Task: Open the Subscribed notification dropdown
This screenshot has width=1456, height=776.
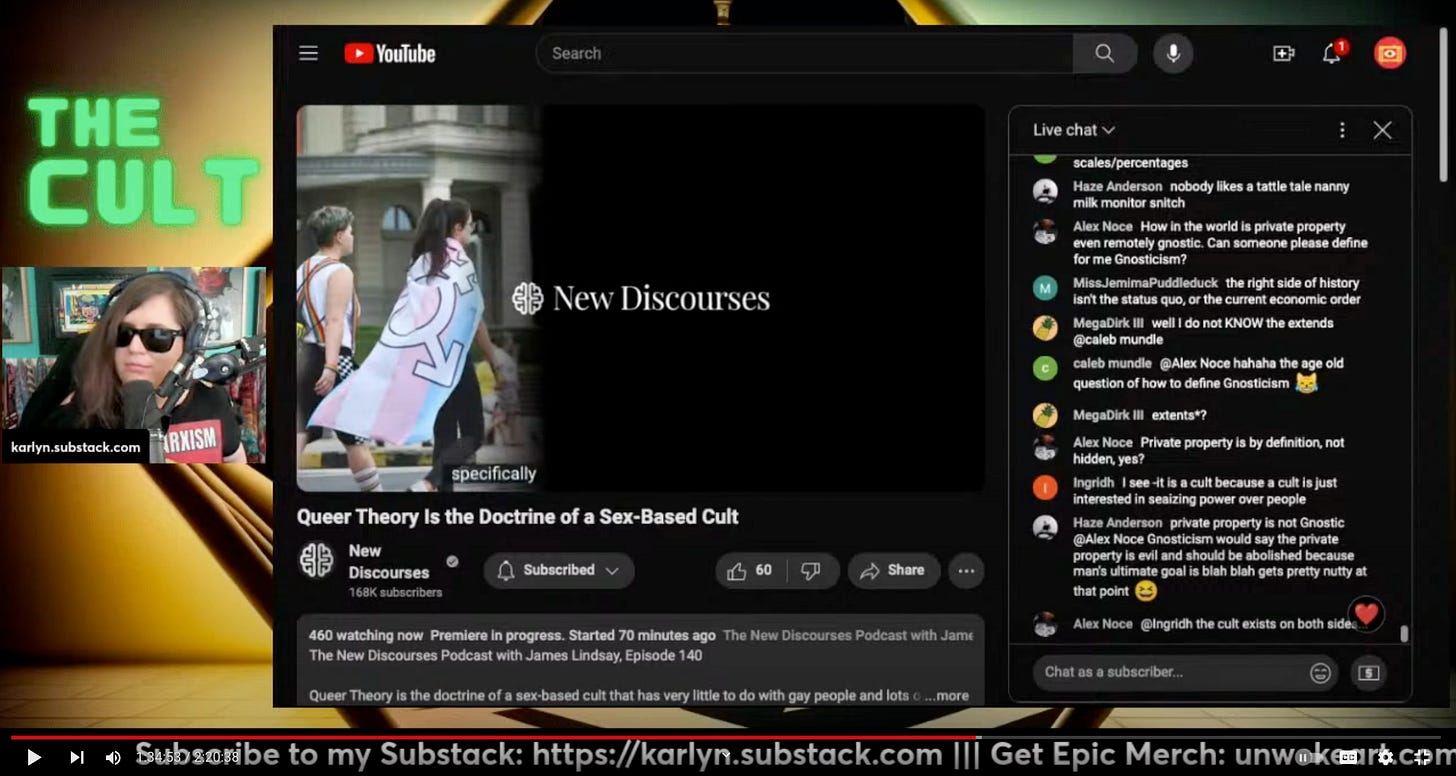Action: coord(559,570)
